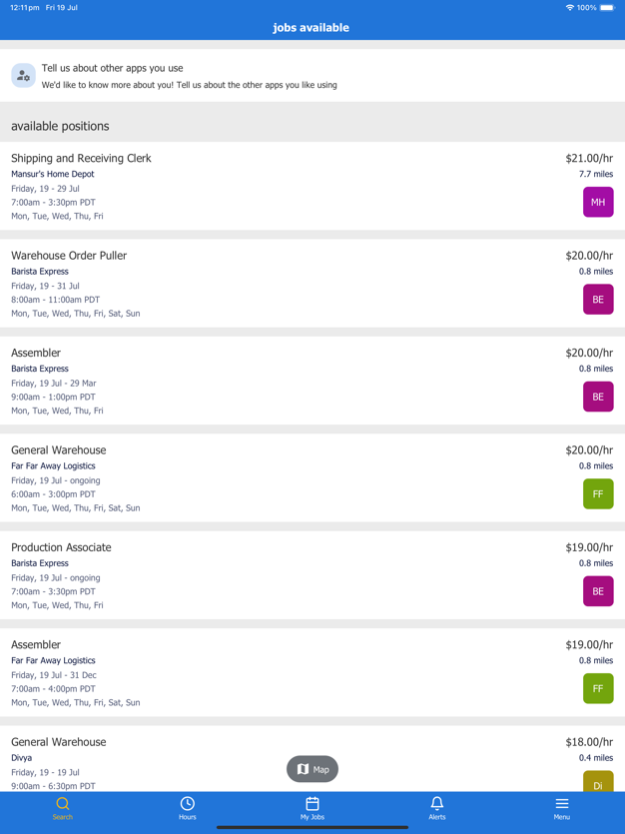
Task: Open General Warehouse job at Divya
Action: (x=58, y=742)
